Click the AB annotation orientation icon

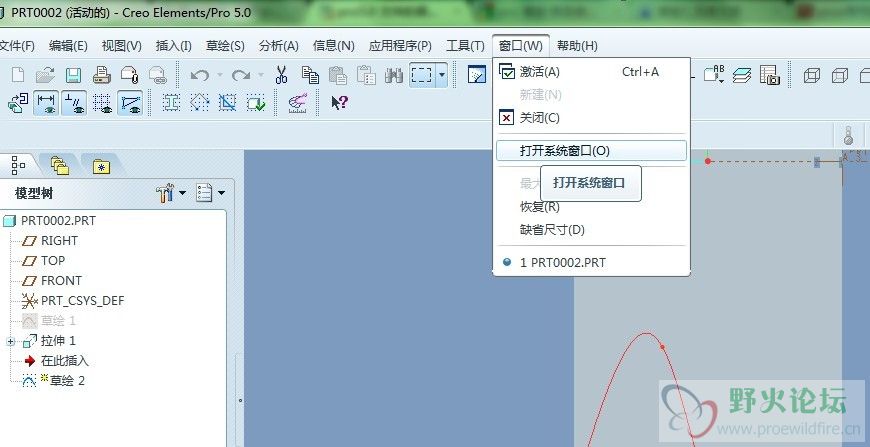714,75
